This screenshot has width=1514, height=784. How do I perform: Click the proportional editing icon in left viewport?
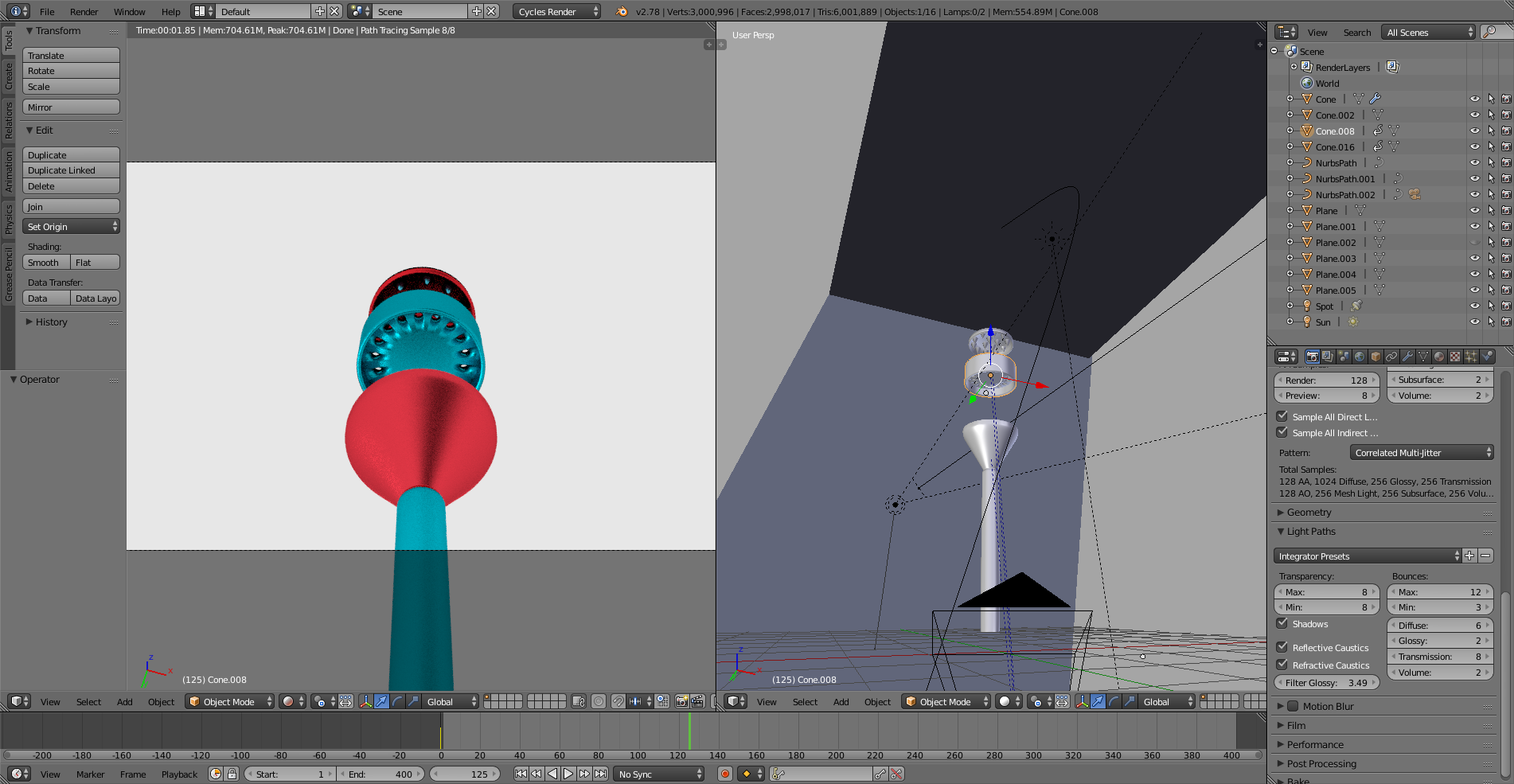coord(598,701)
